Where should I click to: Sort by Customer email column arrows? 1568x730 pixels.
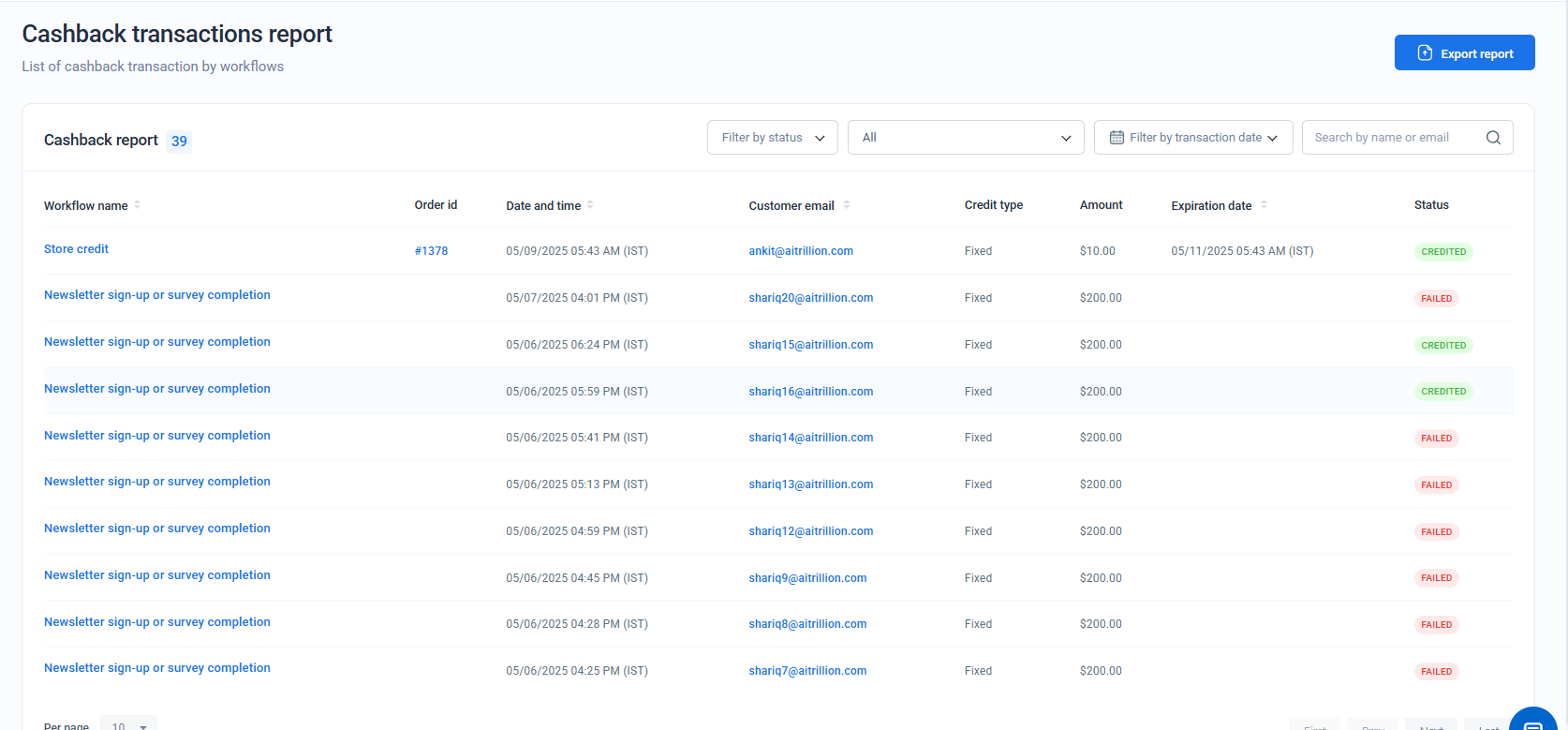pos(847,204)
